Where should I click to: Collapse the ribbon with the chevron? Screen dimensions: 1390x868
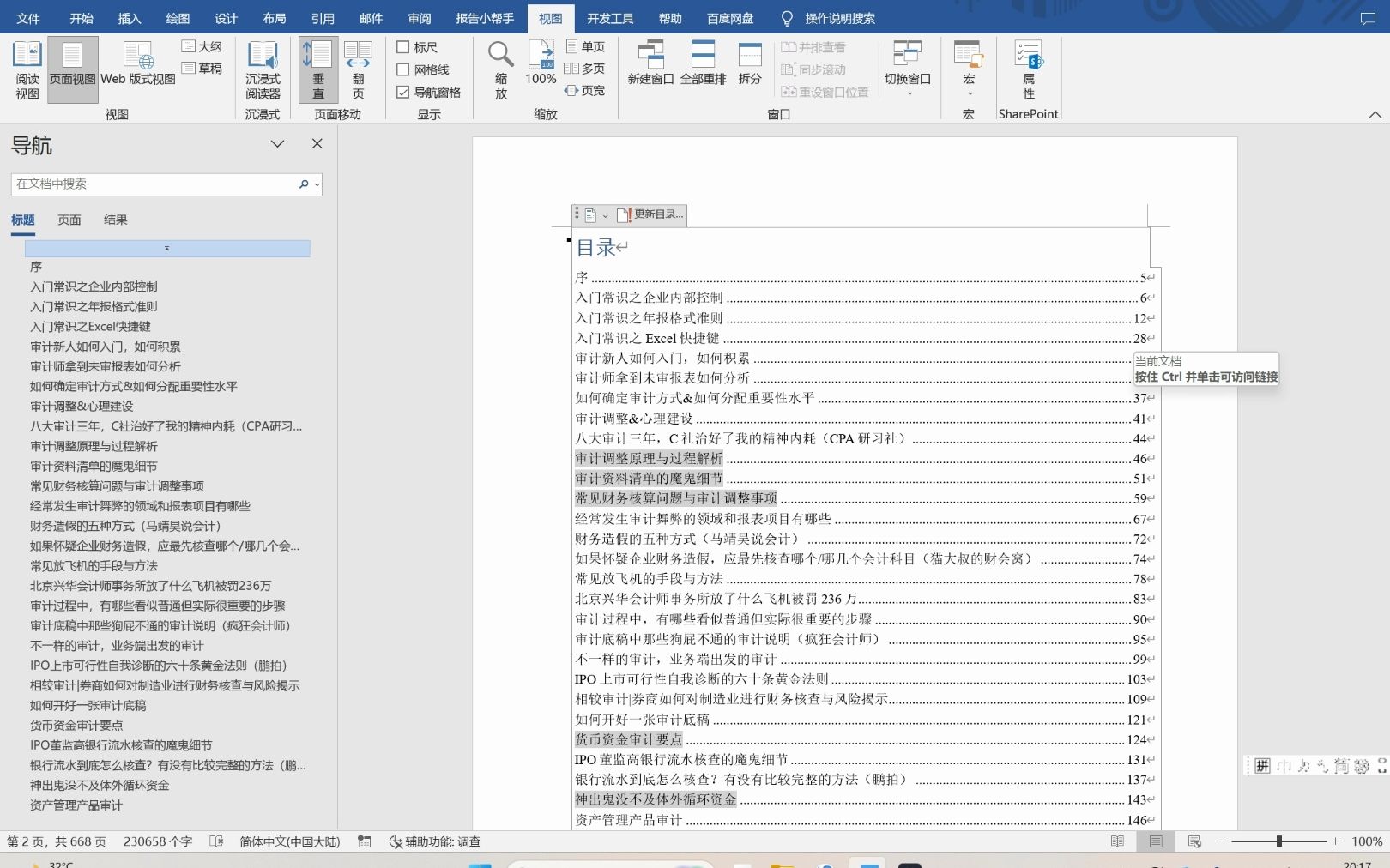pyautogui.click(x=1375, y=114)
